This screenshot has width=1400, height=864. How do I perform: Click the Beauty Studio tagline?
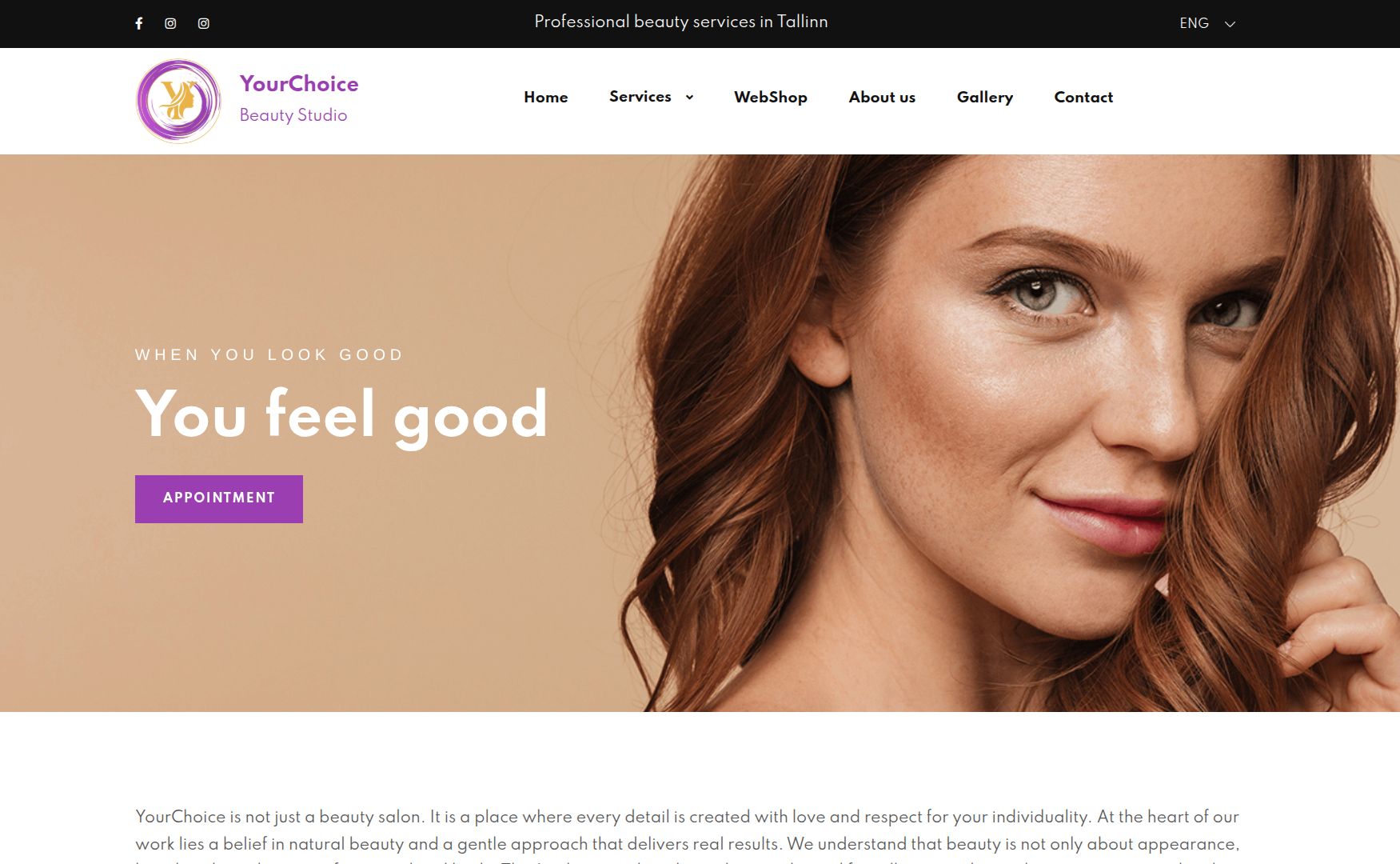pyautogui.click(x=293, y=115)
